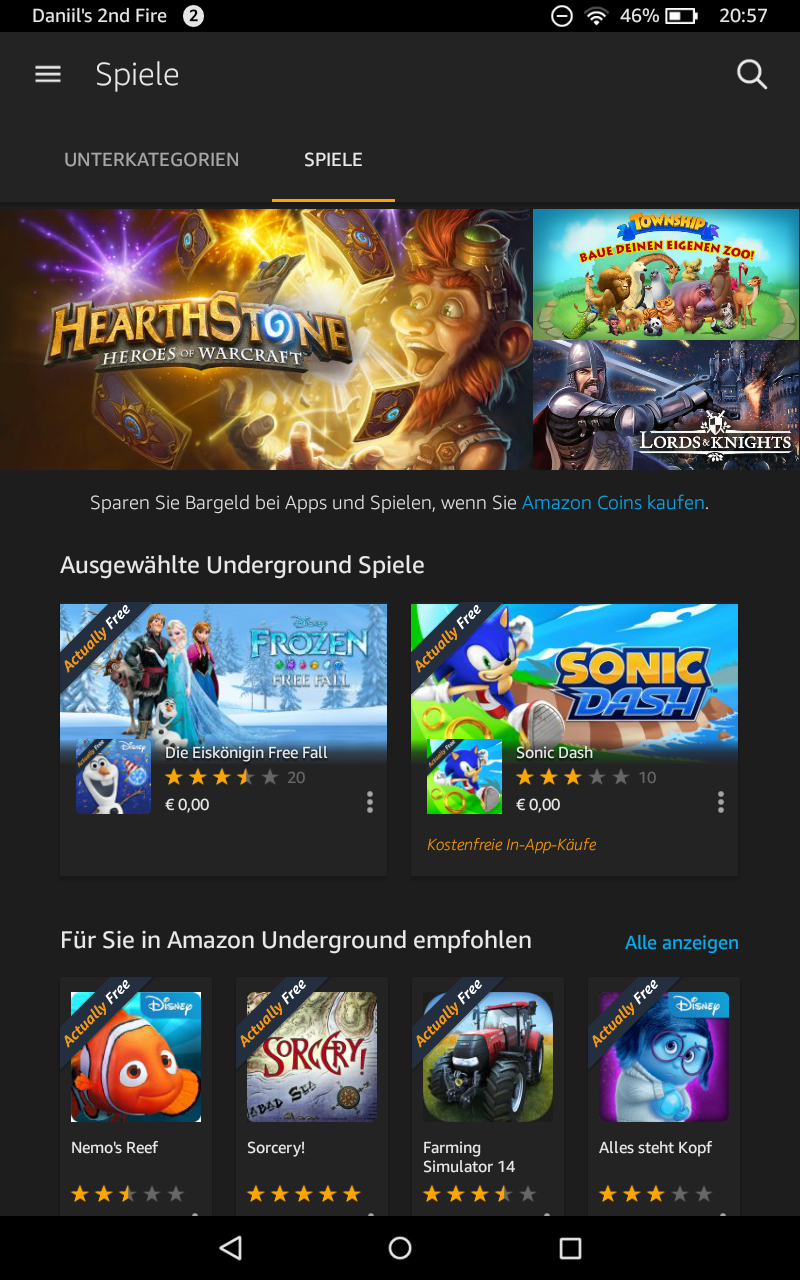
Task: Select the Spiele tab
Action: click(x=333, y=160)
